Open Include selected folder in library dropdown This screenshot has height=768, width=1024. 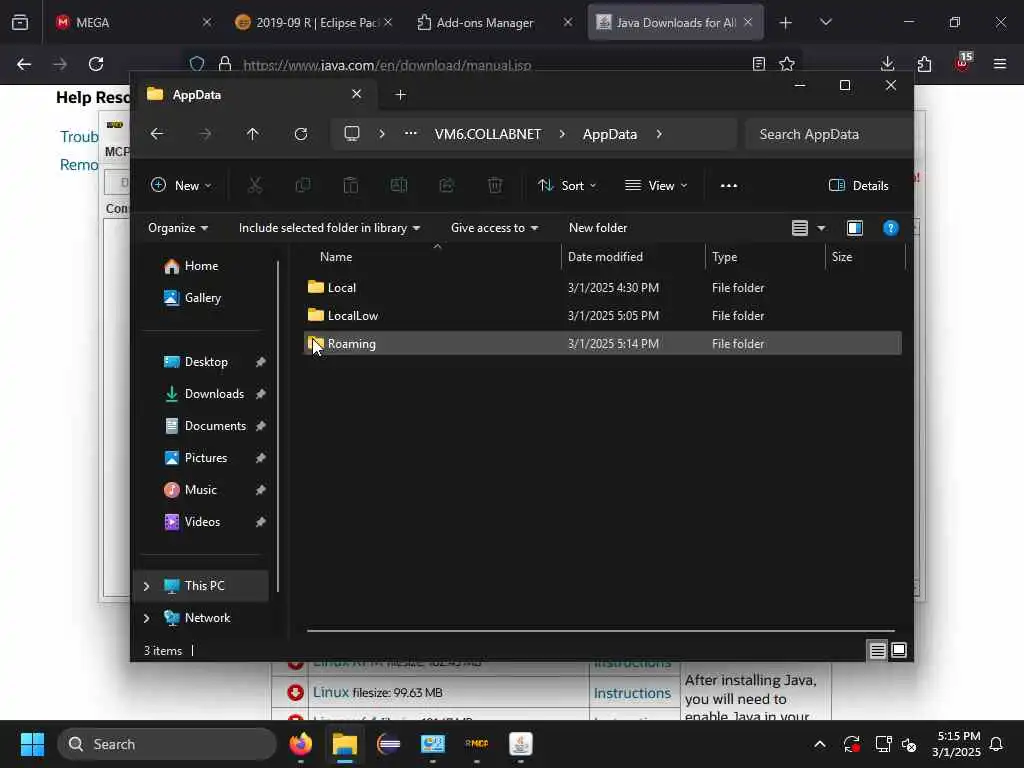tap(329, 228)
